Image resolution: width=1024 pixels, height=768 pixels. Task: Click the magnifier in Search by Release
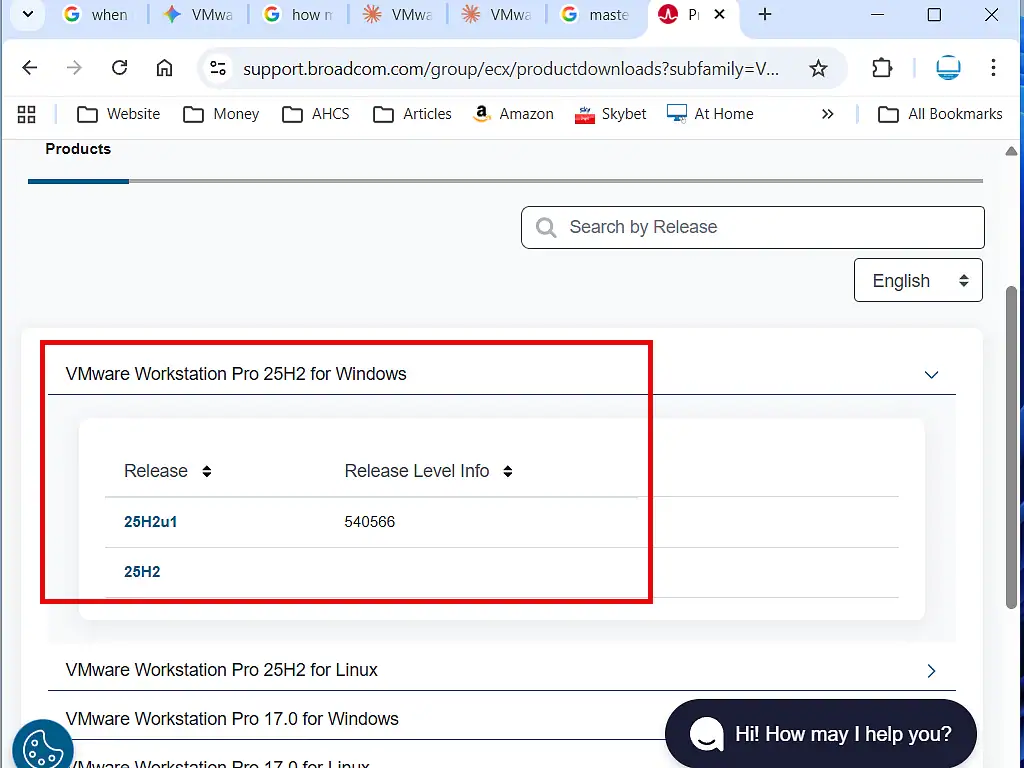click(x=545, y=227)
